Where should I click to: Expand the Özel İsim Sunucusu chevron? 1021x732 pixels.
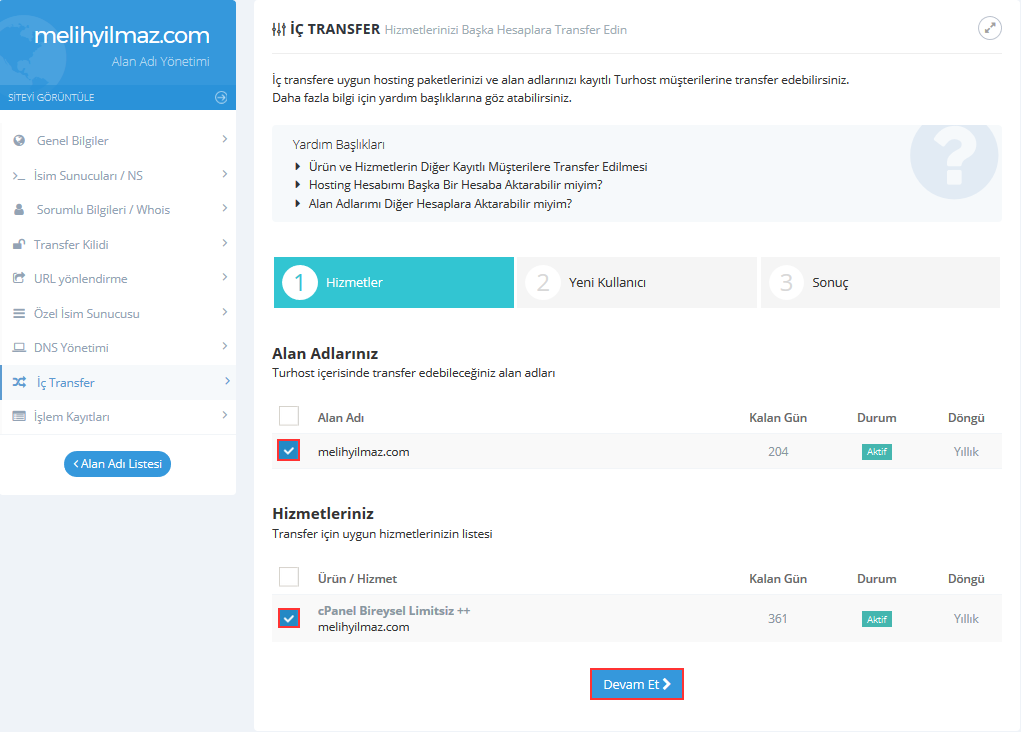(x=225, y=312)
